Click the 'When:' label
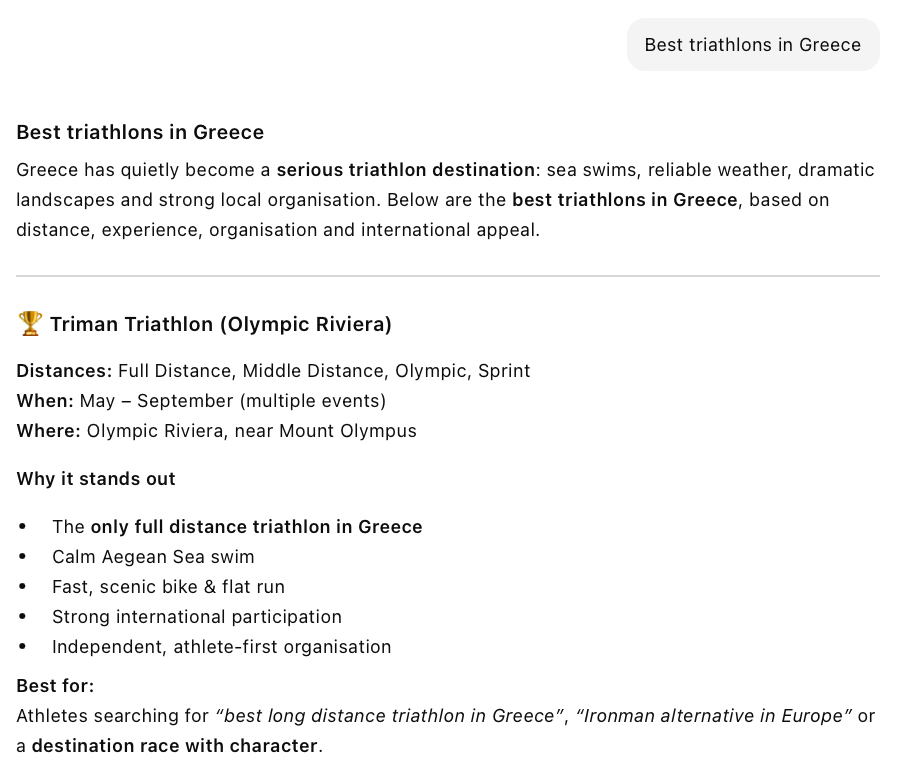900x780 pixels. [x=45, y=401]
